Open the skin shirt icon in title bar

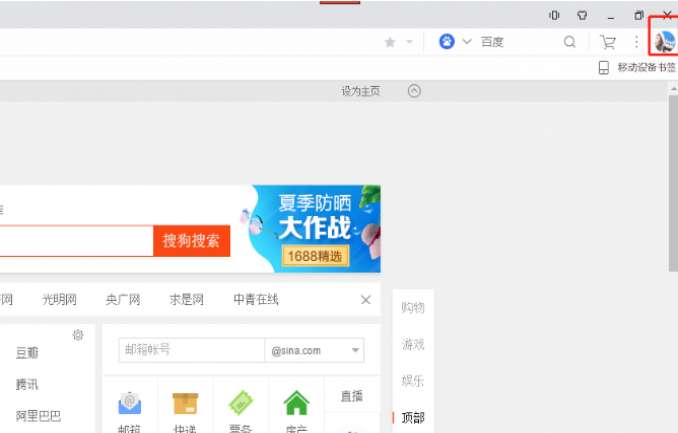(582, 16)
